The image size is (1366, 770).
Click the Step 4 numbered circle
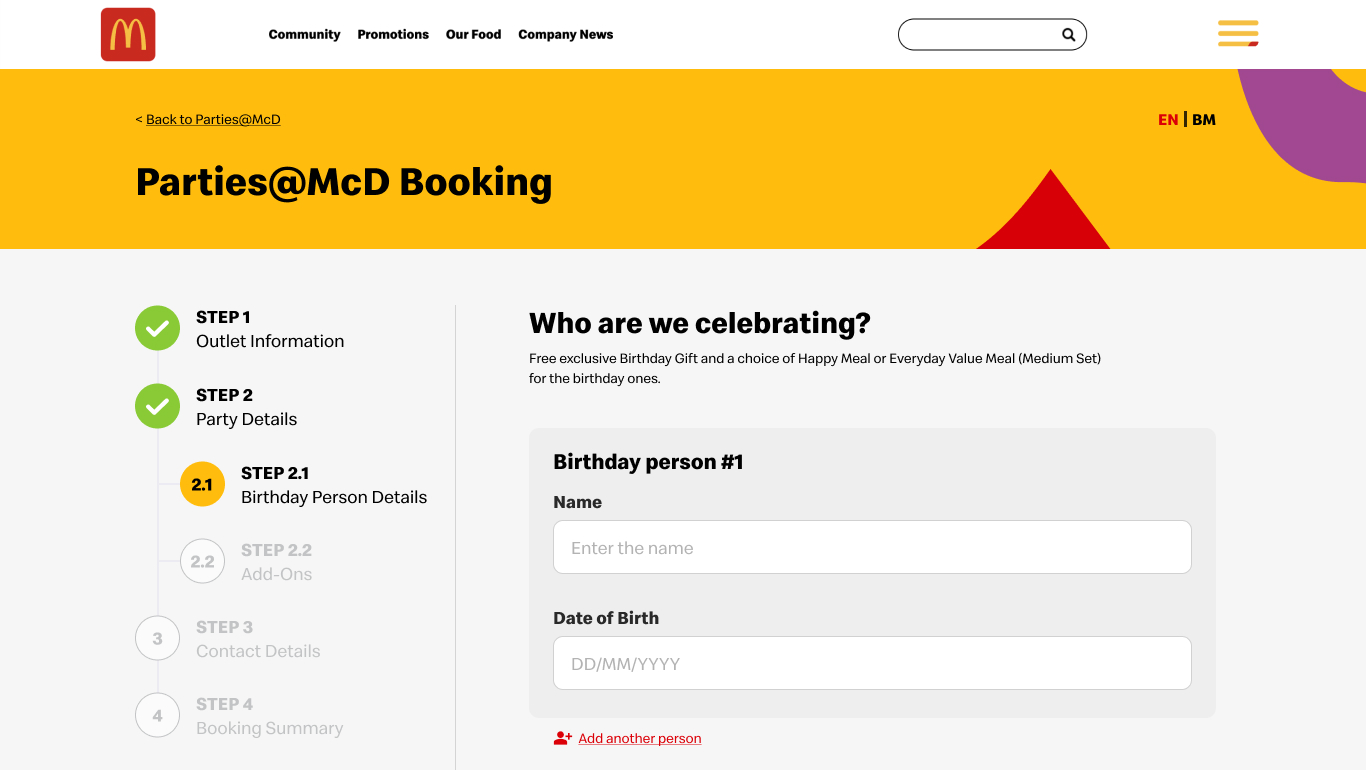click(157, 715)
